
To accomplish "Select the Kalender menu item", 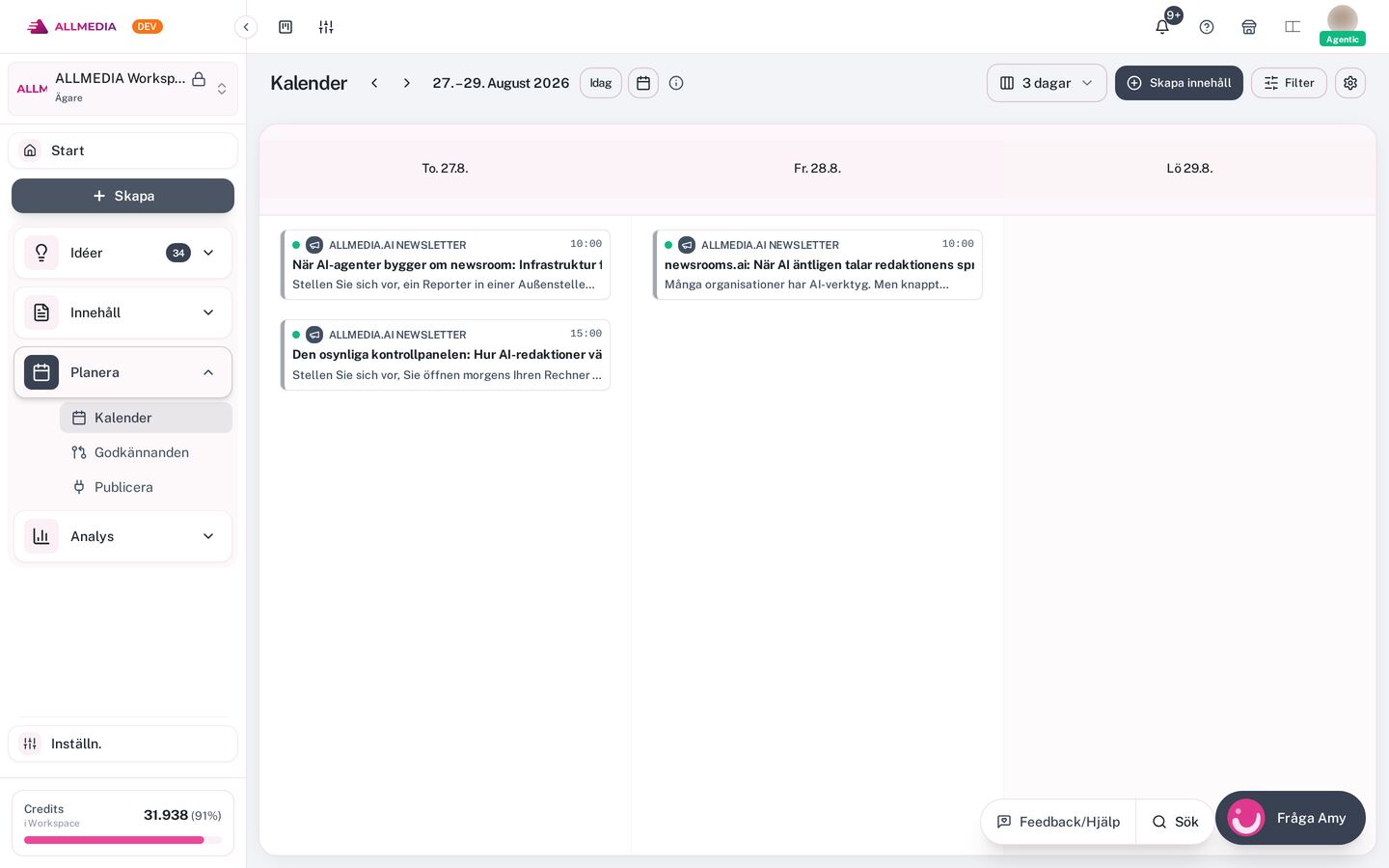I will tap(146, 418).
